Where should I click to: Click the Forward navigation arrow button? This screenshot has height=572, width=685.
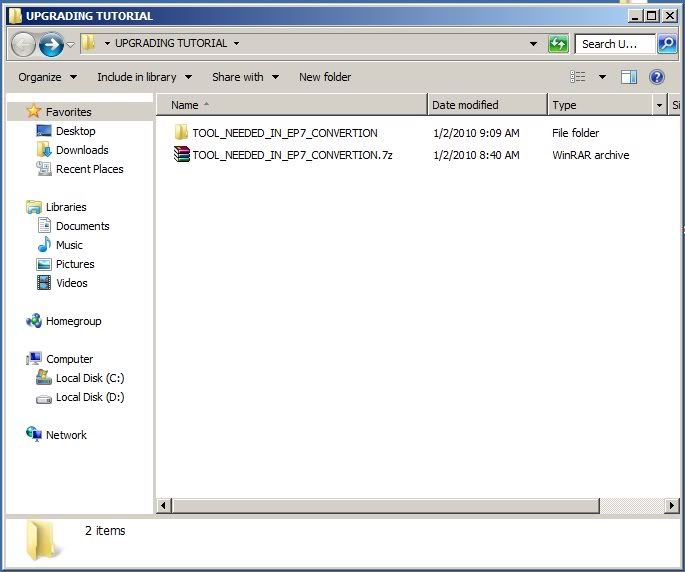click(51, 44)
